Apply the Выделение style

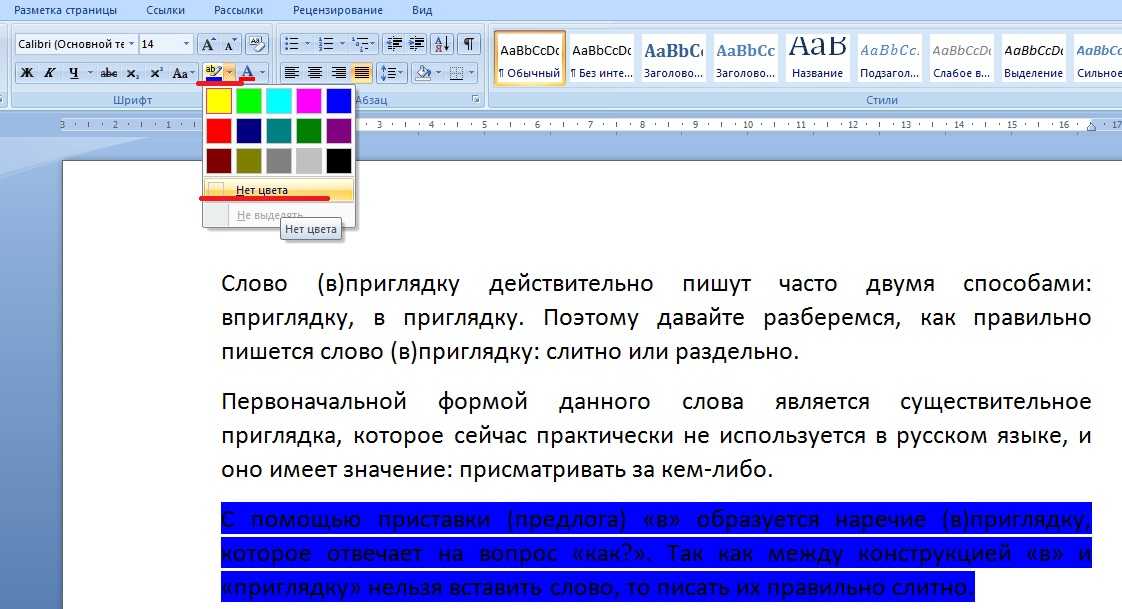(x=1033, y=58)
